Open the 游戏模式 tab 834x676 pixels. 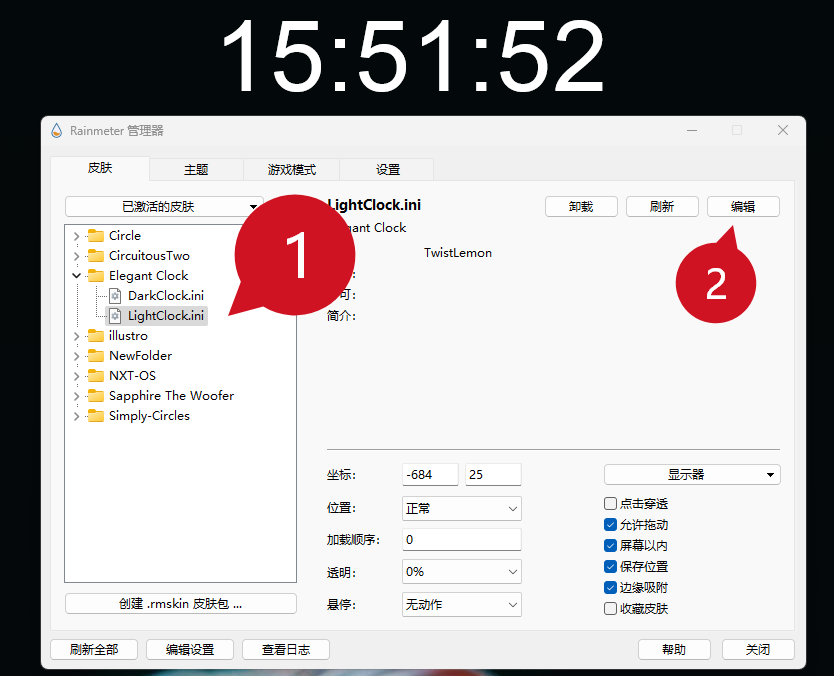291,170
